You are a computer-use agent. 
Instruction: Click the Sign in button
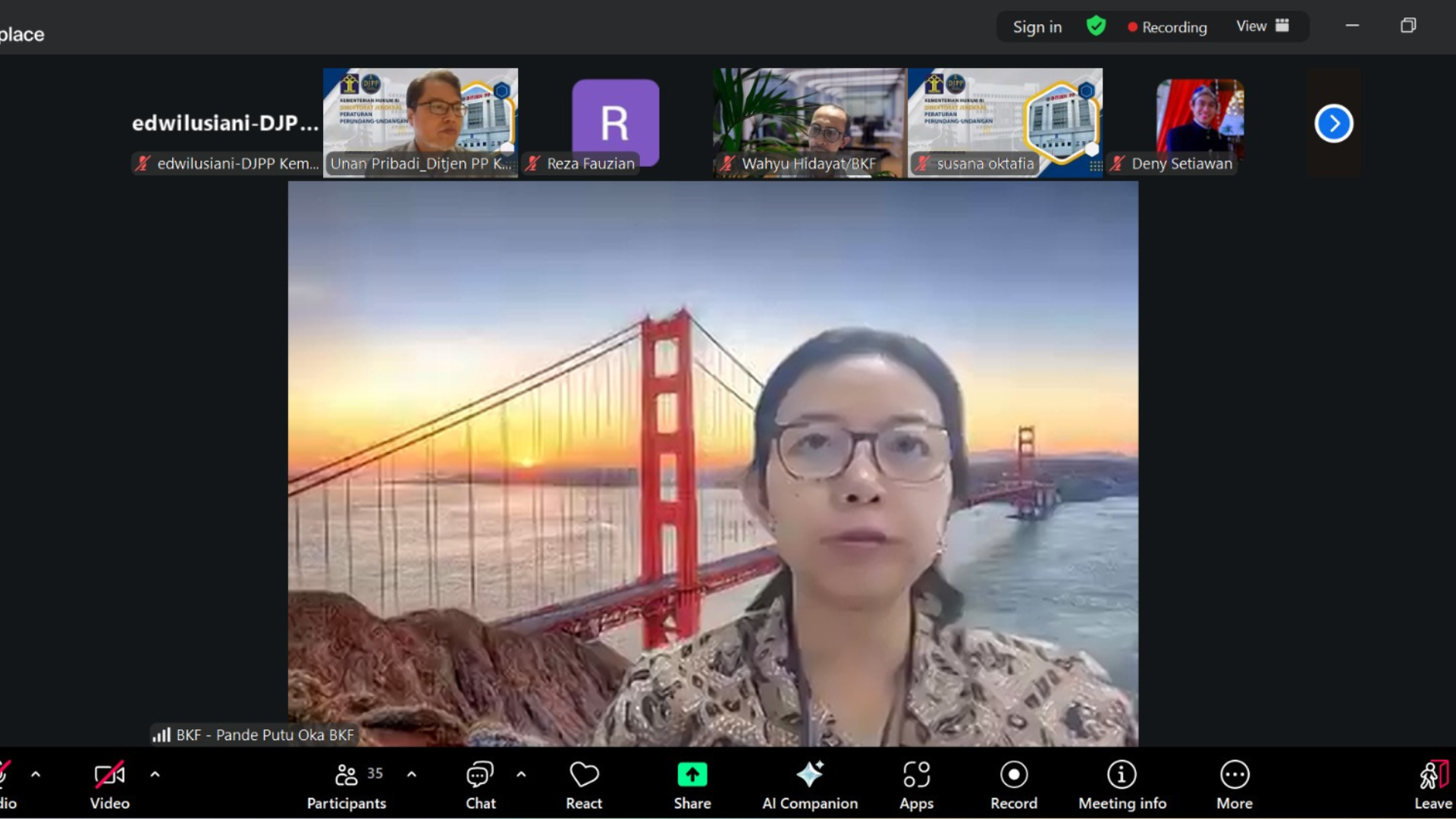1037,27
